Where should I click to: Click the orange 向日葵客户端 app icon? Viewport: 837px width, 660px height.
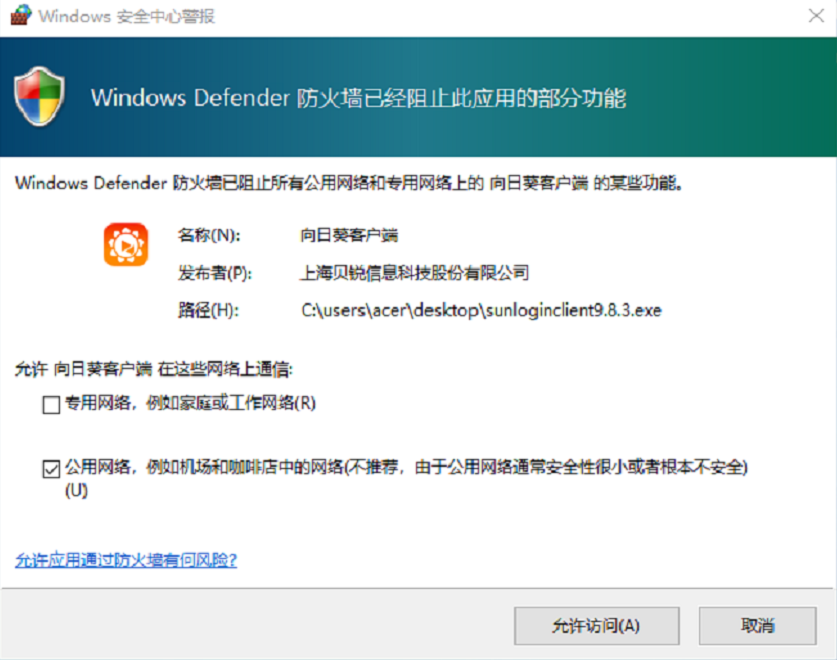(x=126, y=245)
